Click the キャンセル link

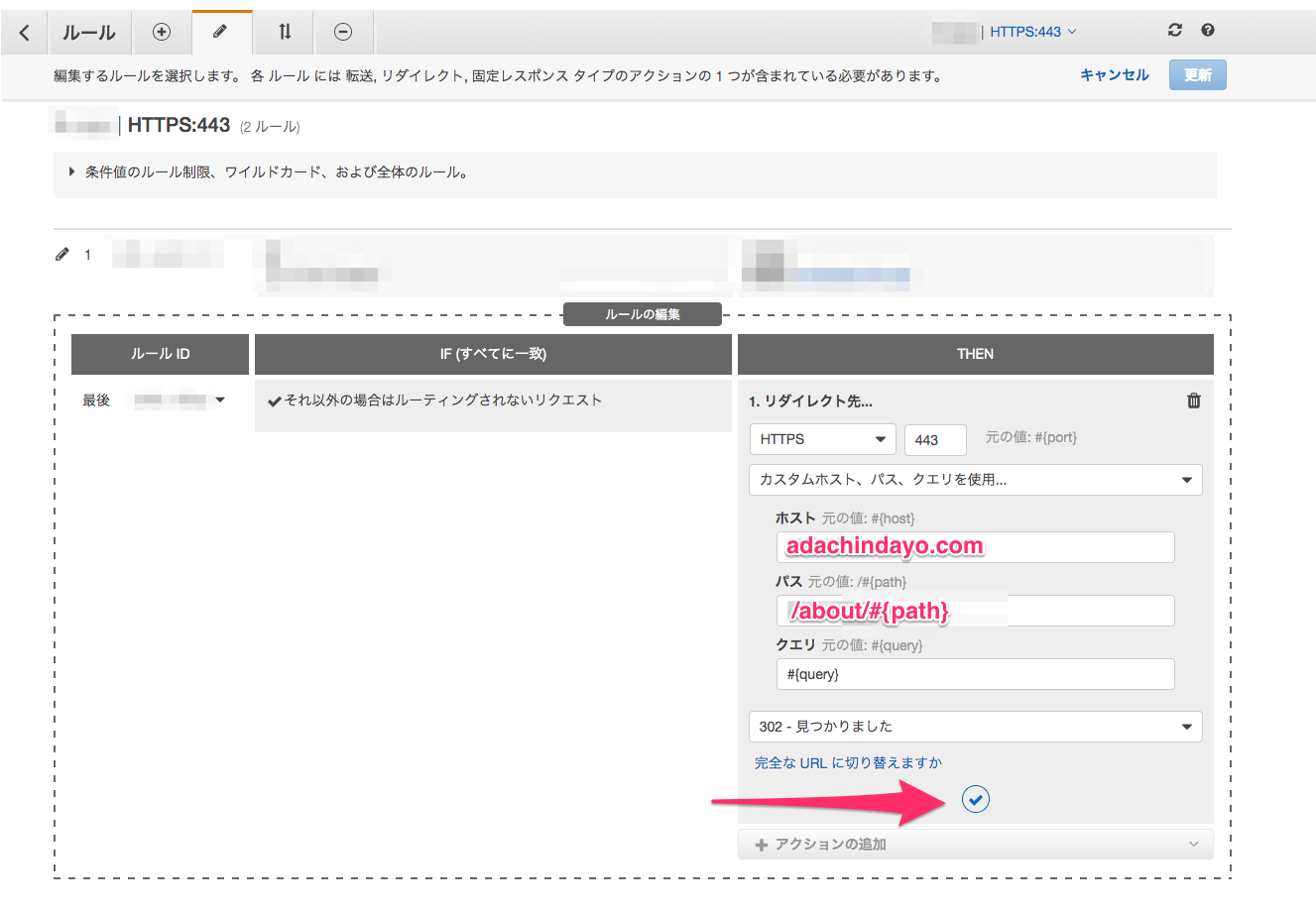1114,75
